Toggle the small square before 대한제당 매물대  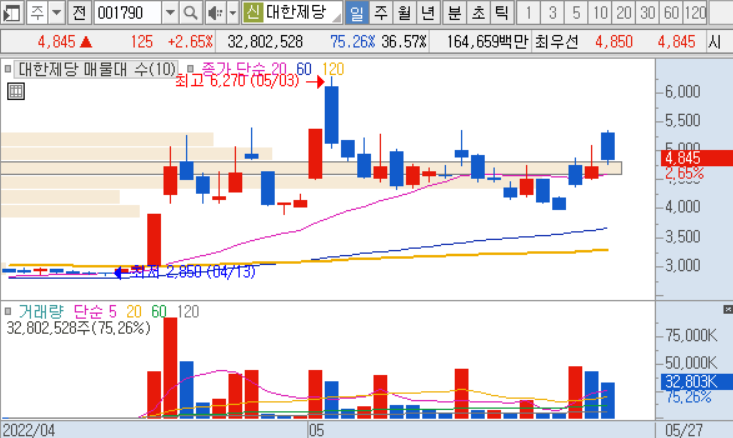point(7,69)
